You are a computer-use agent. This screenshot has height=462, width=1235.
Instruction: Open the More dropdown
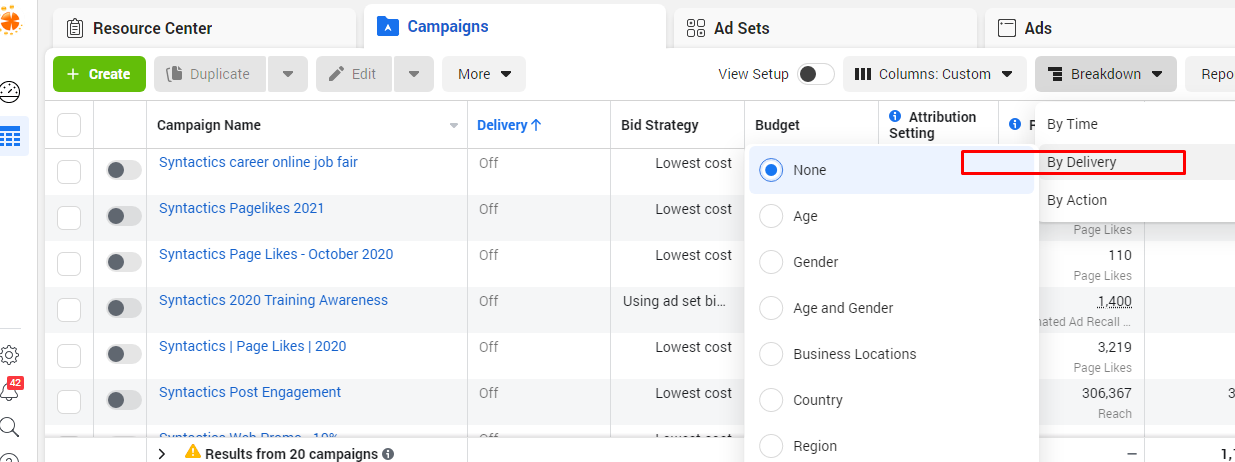(484, 74)
